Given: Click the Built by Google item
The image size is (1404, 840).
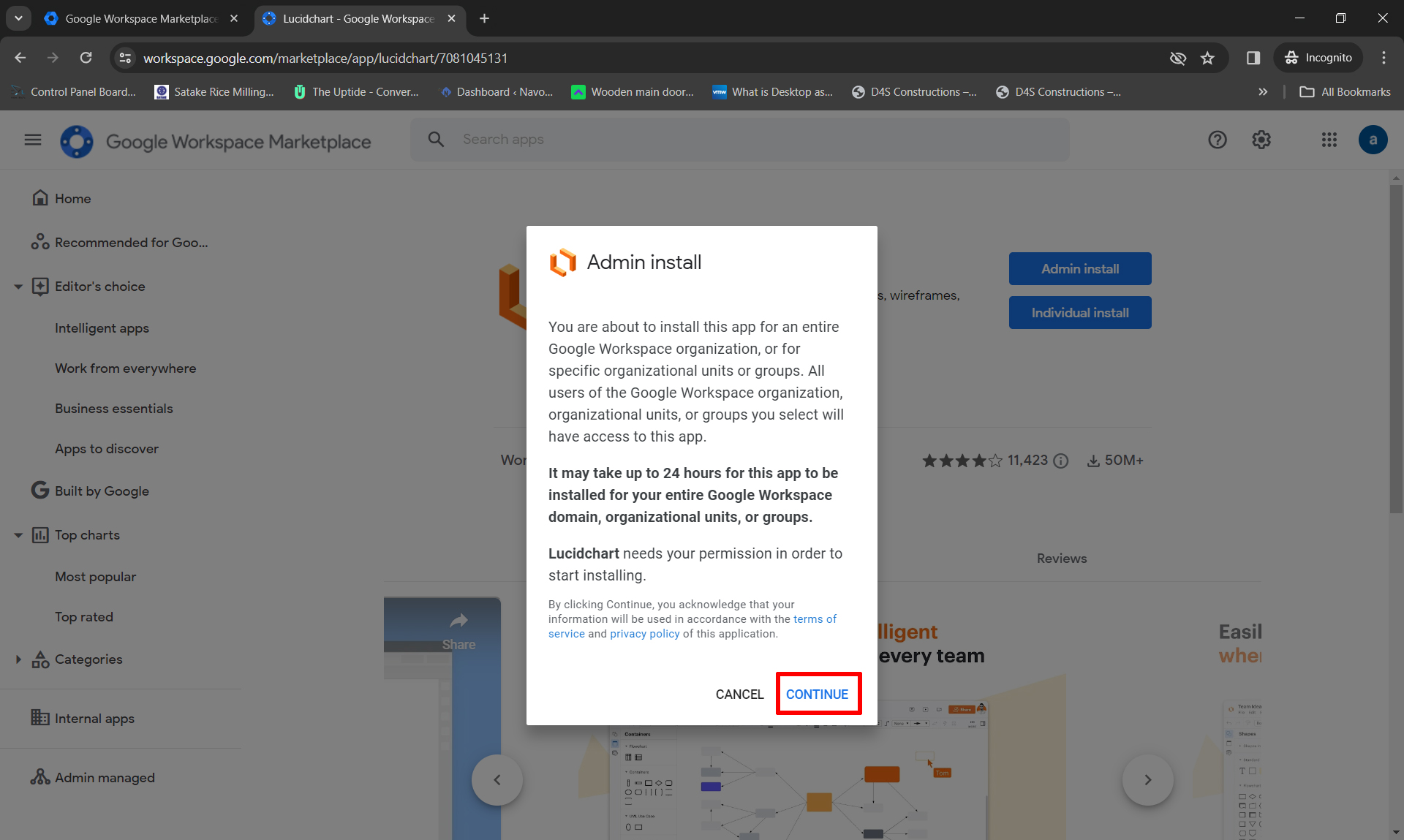Looking at the screenshot, I should pos(102,491).
